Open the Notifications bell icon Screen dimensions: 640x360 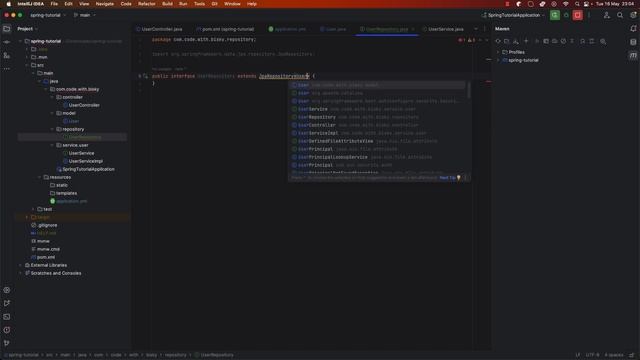click(633, 29)
